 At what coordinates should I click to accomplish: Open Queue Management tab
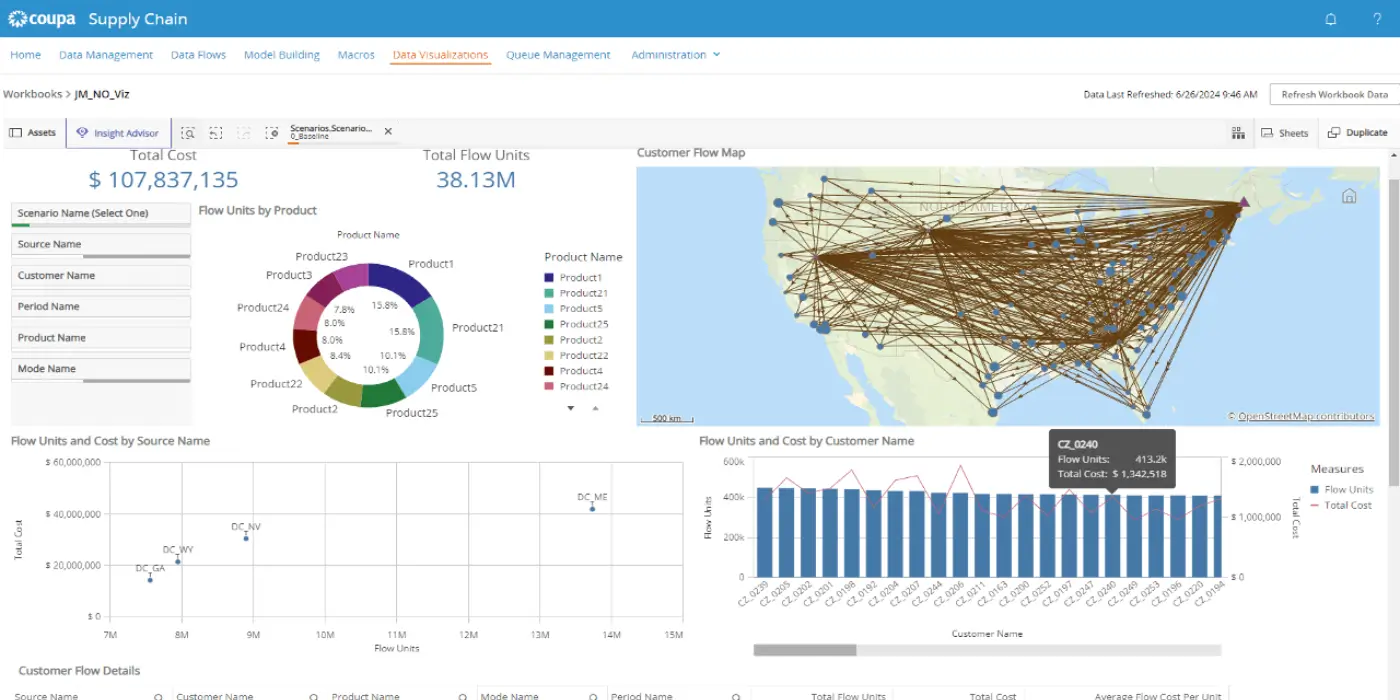[x=558, y=55]
